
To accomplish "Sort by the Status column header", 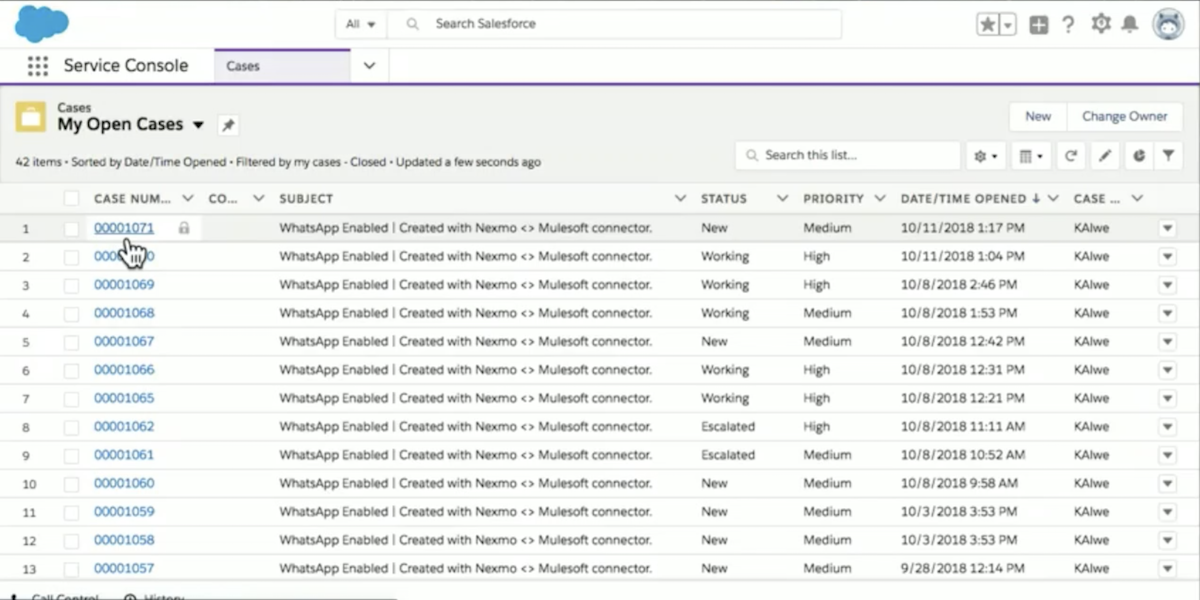I will 723,199.
